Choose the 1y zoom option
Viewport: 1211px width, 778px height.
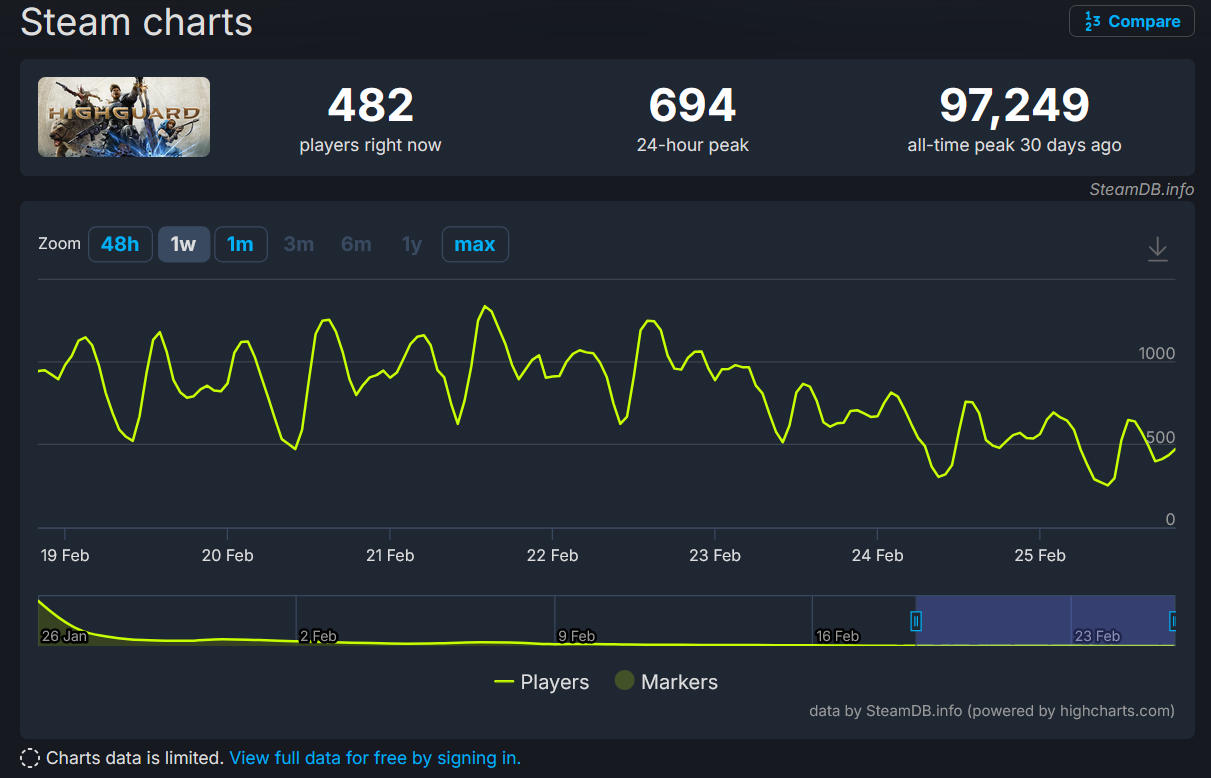pos(412,244)
